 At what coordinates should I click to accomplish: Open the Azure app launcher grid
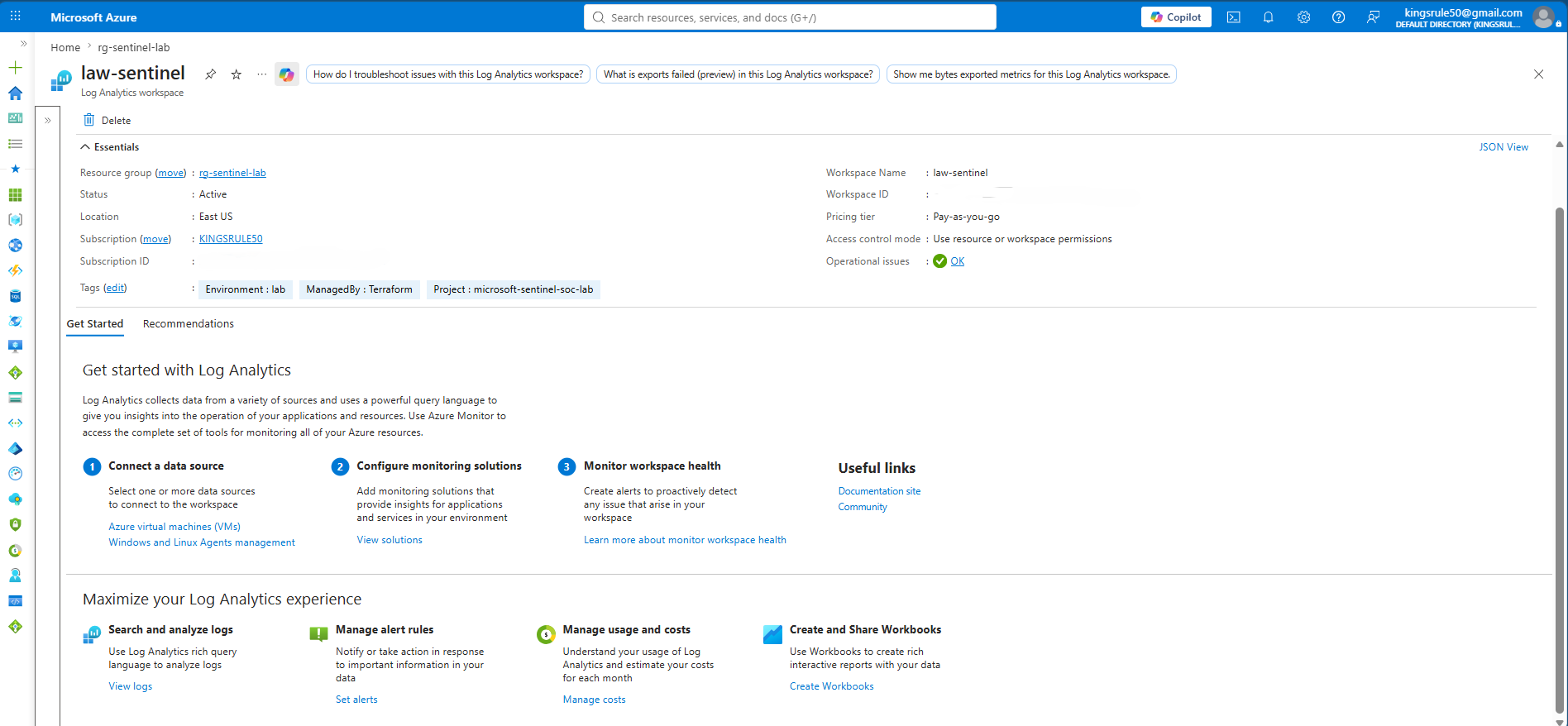point(15,17)
